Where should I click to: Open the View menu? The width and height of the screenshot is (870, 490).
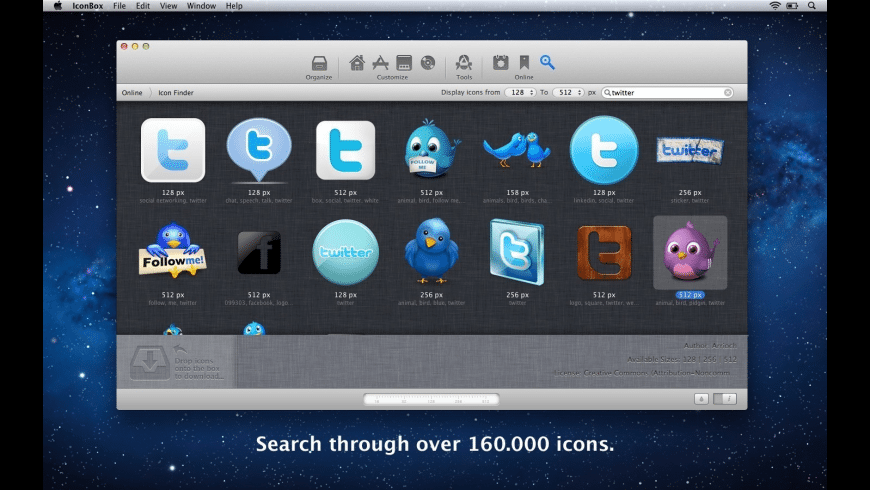[168, 6]
